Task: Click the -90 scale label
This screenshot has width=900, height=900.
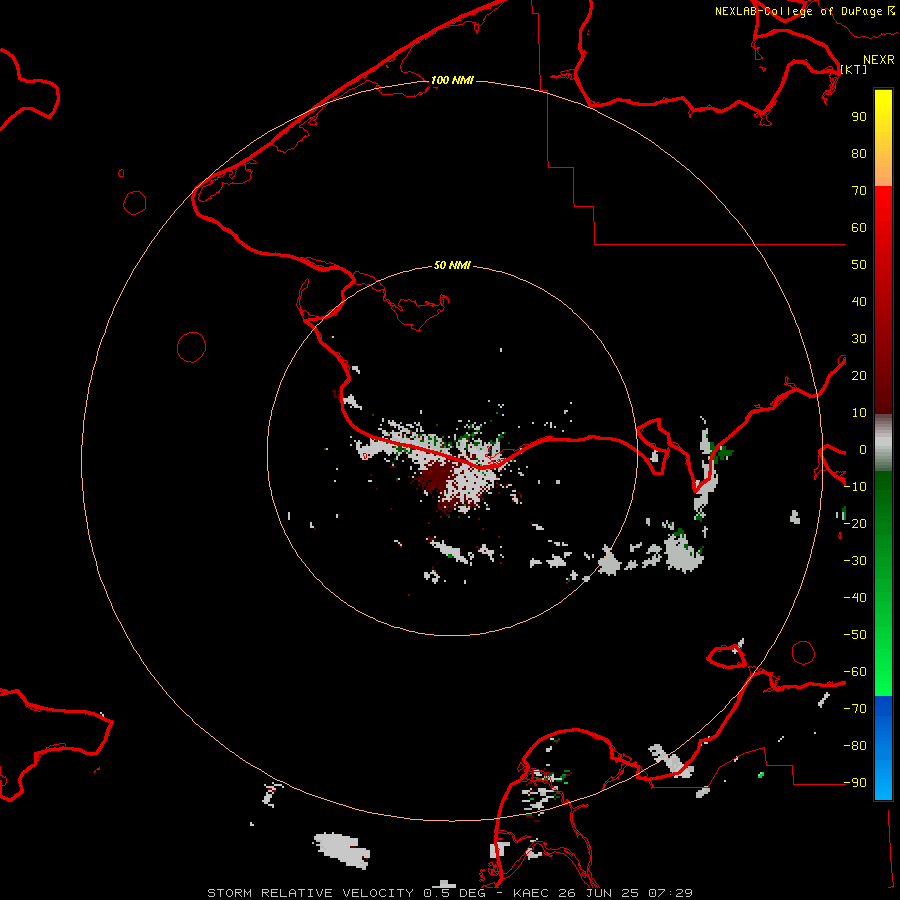Action: tap(855, 783)
